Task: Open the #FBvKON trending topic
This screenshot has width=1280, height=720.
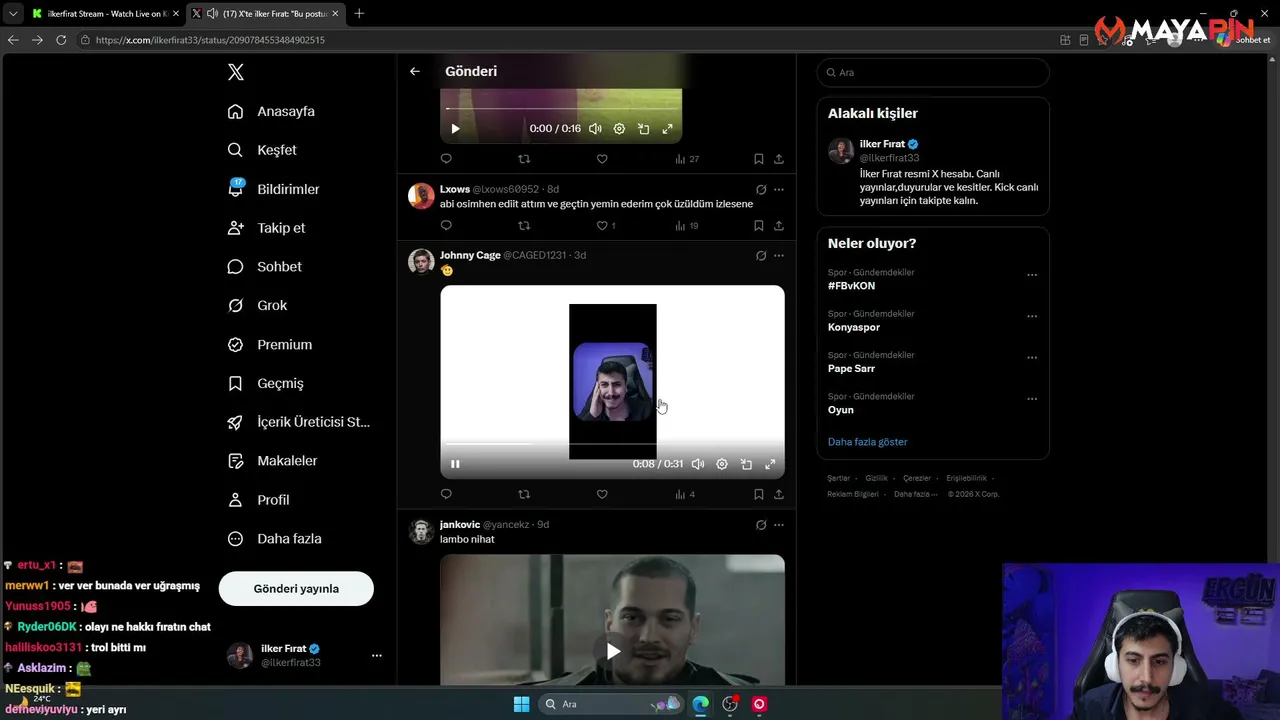Action: pyautogui.click(x=851, y=286)
